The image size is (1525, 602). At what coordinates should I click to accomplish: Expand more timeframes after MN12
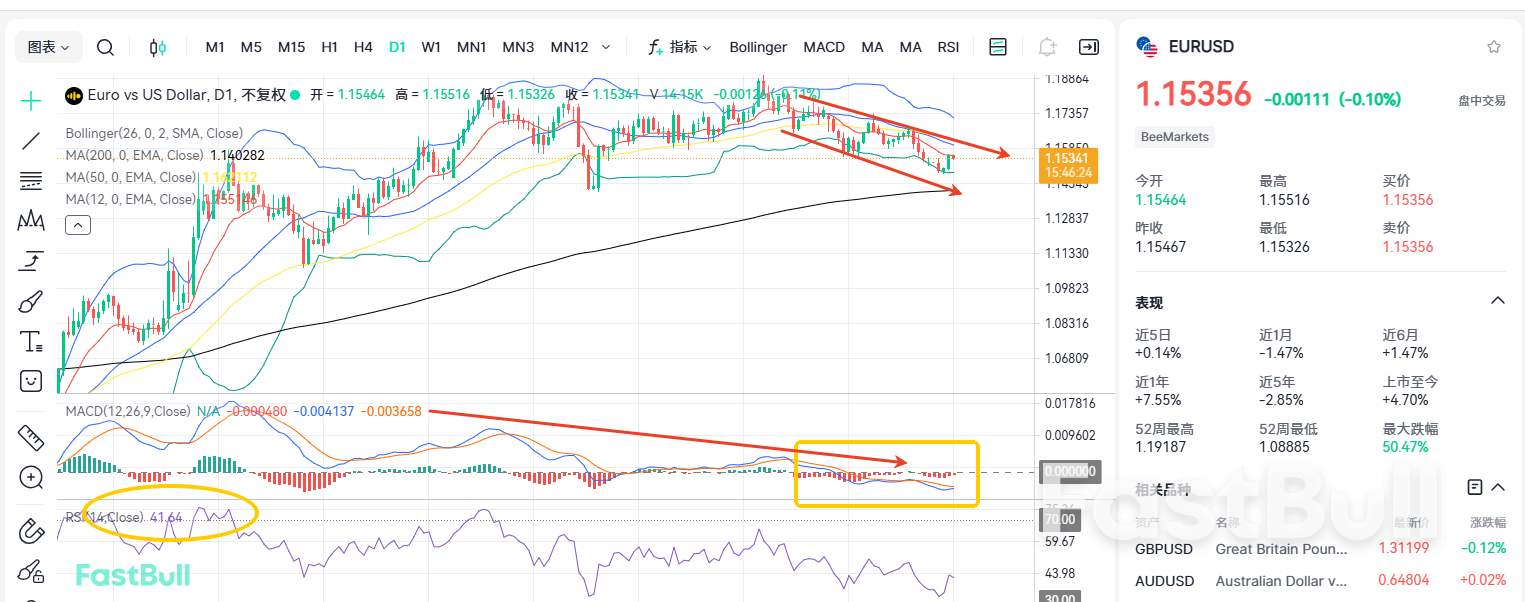tap(606, 47)
